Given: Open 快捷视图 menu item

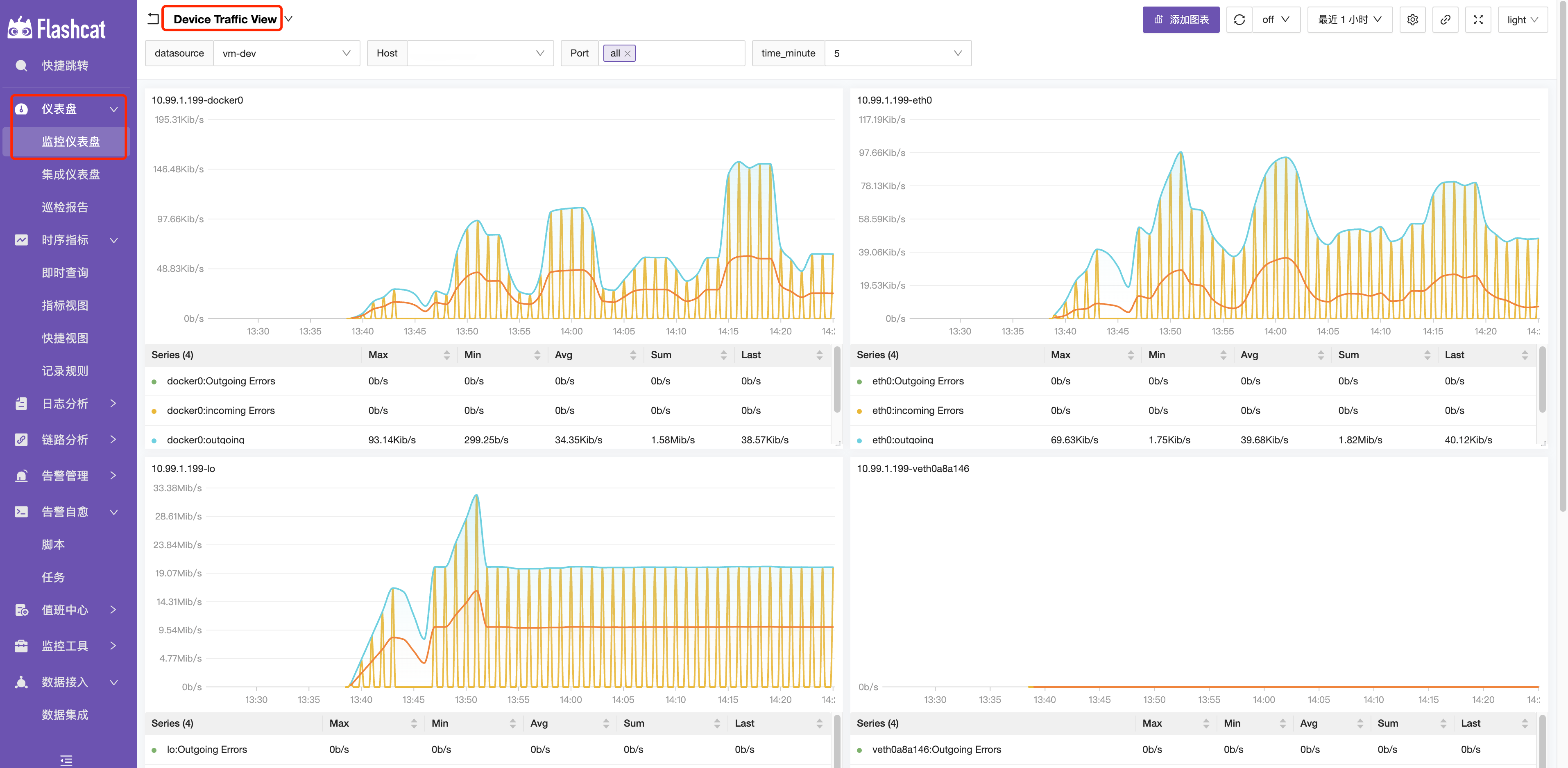Looking at the screenshot, I should 65,338.
